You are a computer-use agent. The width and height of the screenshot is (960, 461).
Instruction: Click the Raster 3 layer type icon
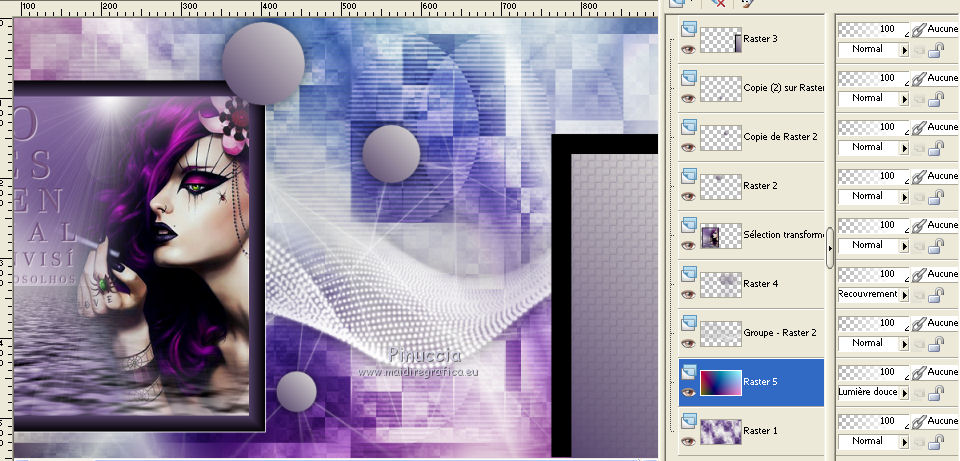point(689,28)
